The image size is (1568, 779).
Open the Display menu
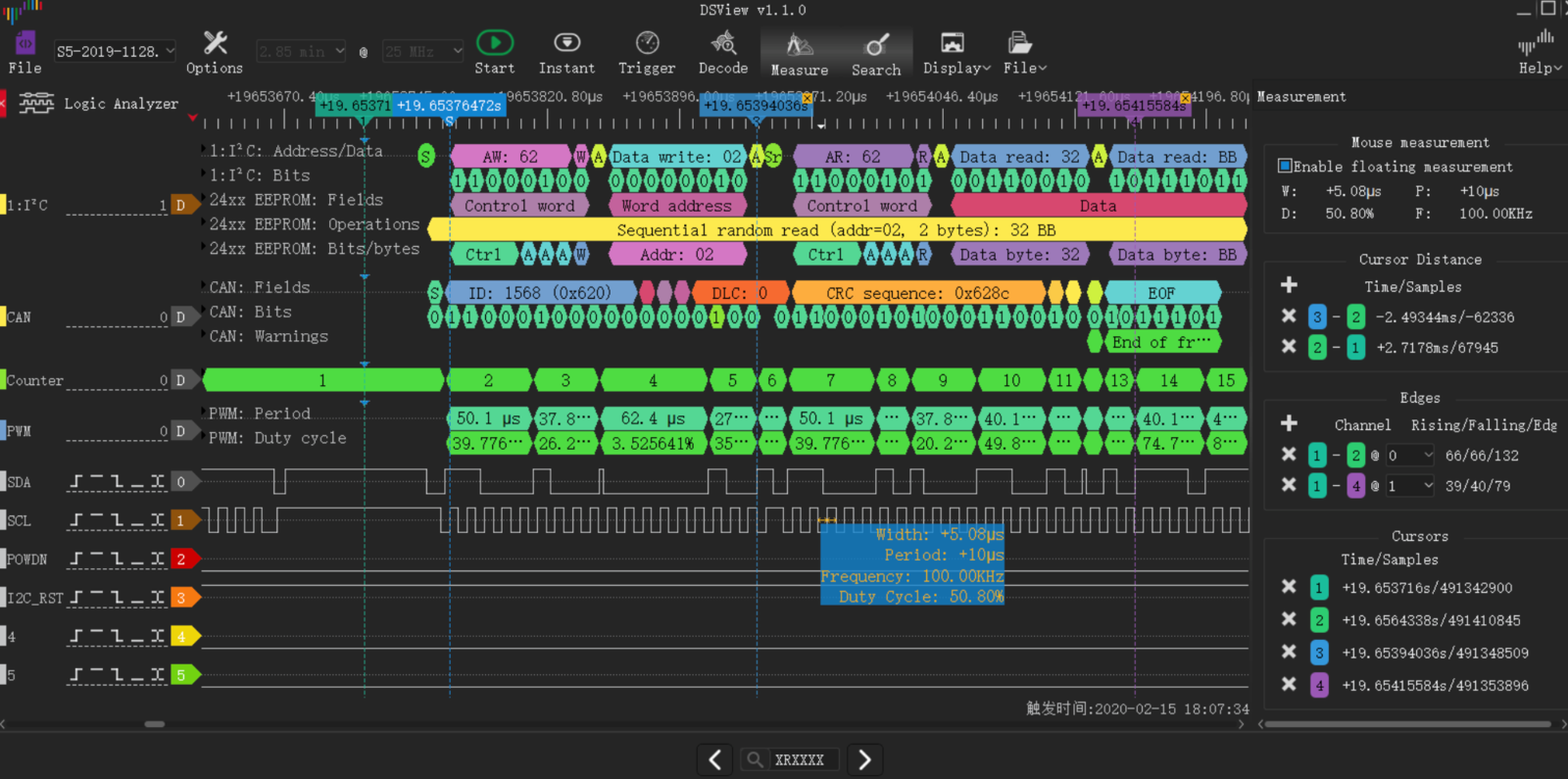(956, 52)
